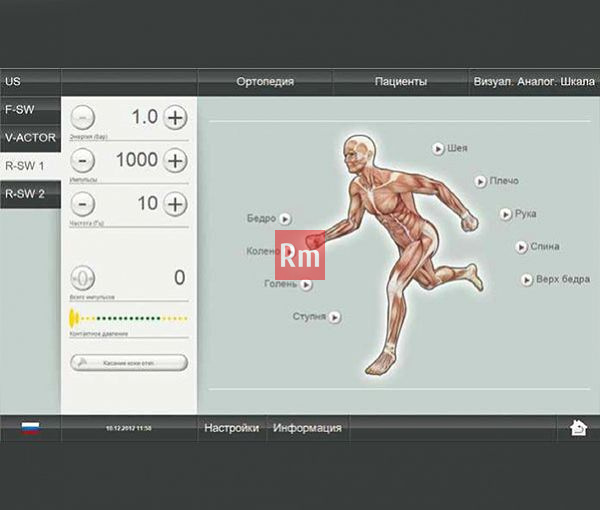Open the Ступня body region arrow
Viewport: 600px width, 510px height.
coord(335,317)
